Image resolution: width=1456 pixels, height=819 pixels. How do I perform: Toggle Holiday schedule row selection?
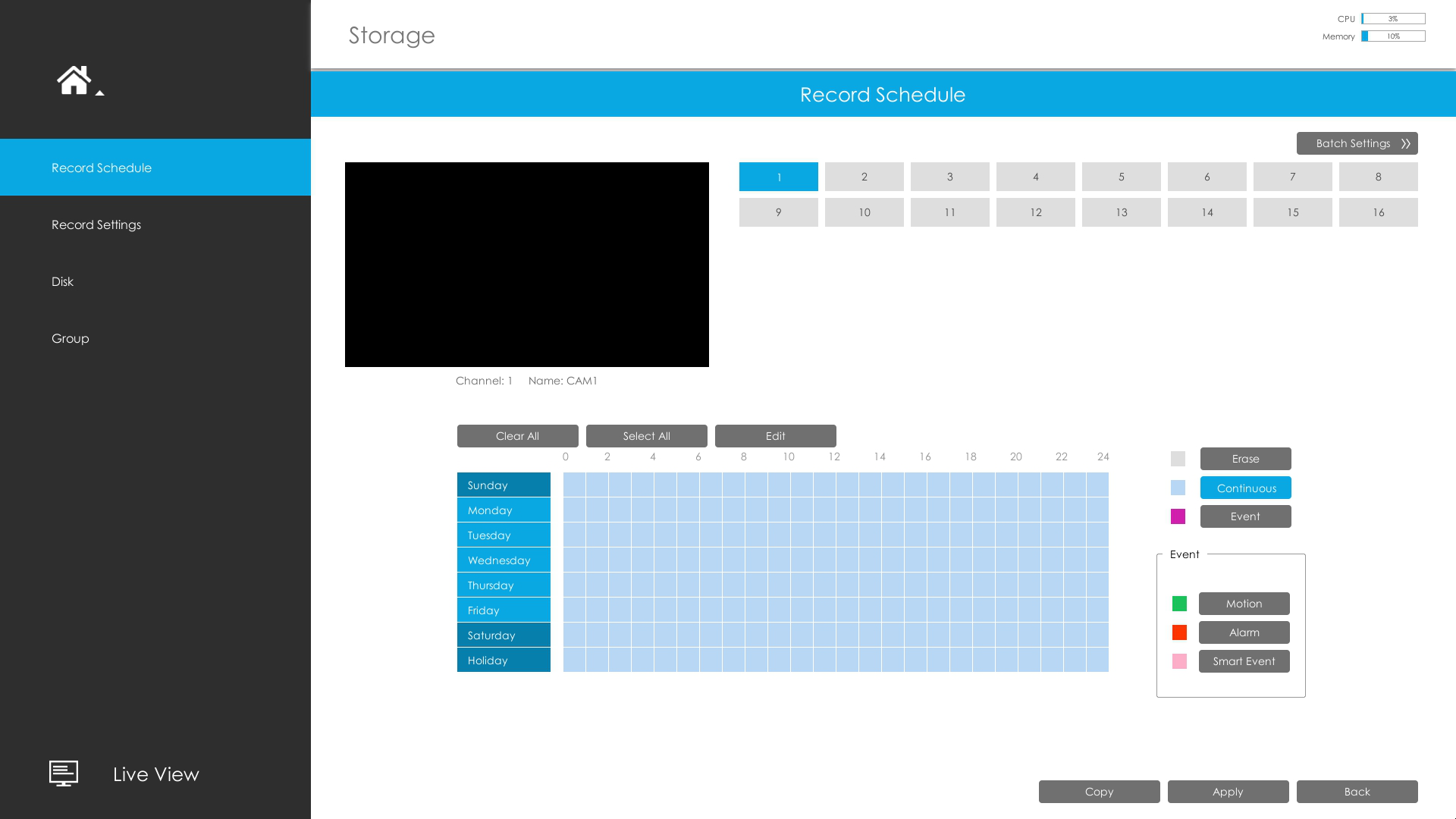point(503,659)
